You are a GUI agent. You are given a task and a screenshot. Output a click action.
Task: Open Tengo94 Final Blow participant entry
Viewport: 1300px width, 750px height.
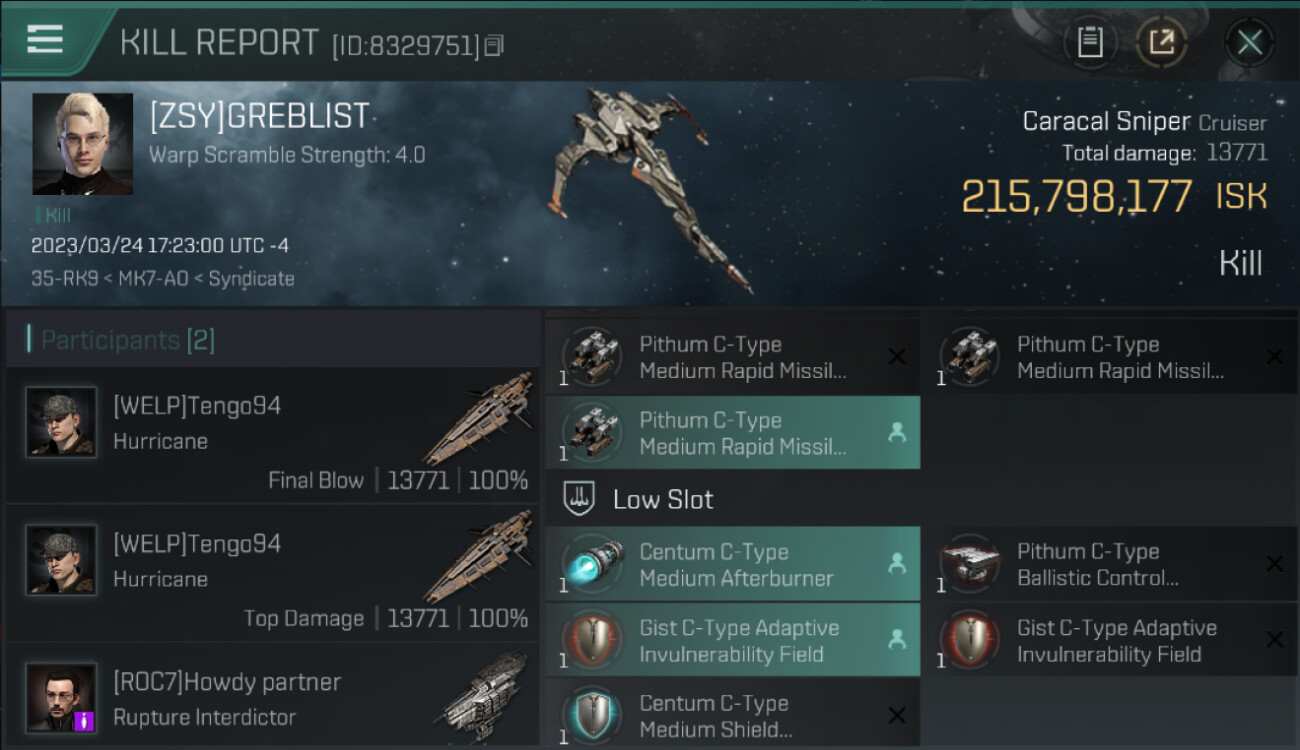pos(273,435)
